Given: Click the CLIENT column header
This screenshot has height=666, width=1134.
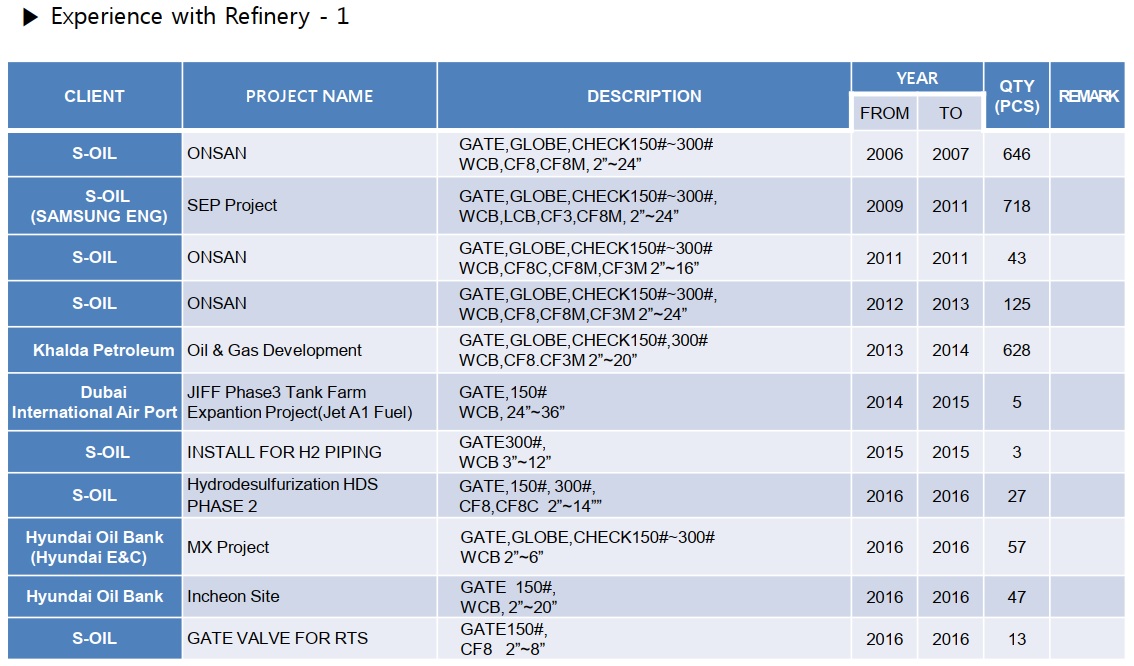Looking at the screenshot, I should [x=94, y=96].
